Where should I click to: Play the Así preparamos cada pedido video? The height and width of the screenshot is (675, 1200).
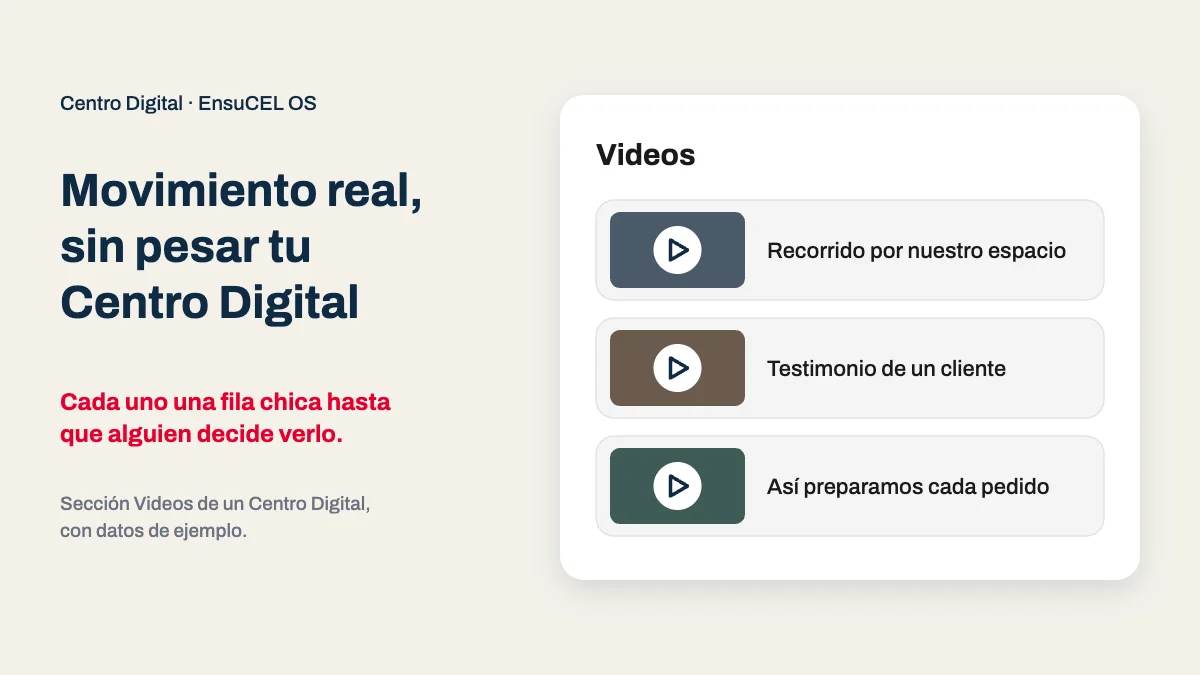coord(677,486)
